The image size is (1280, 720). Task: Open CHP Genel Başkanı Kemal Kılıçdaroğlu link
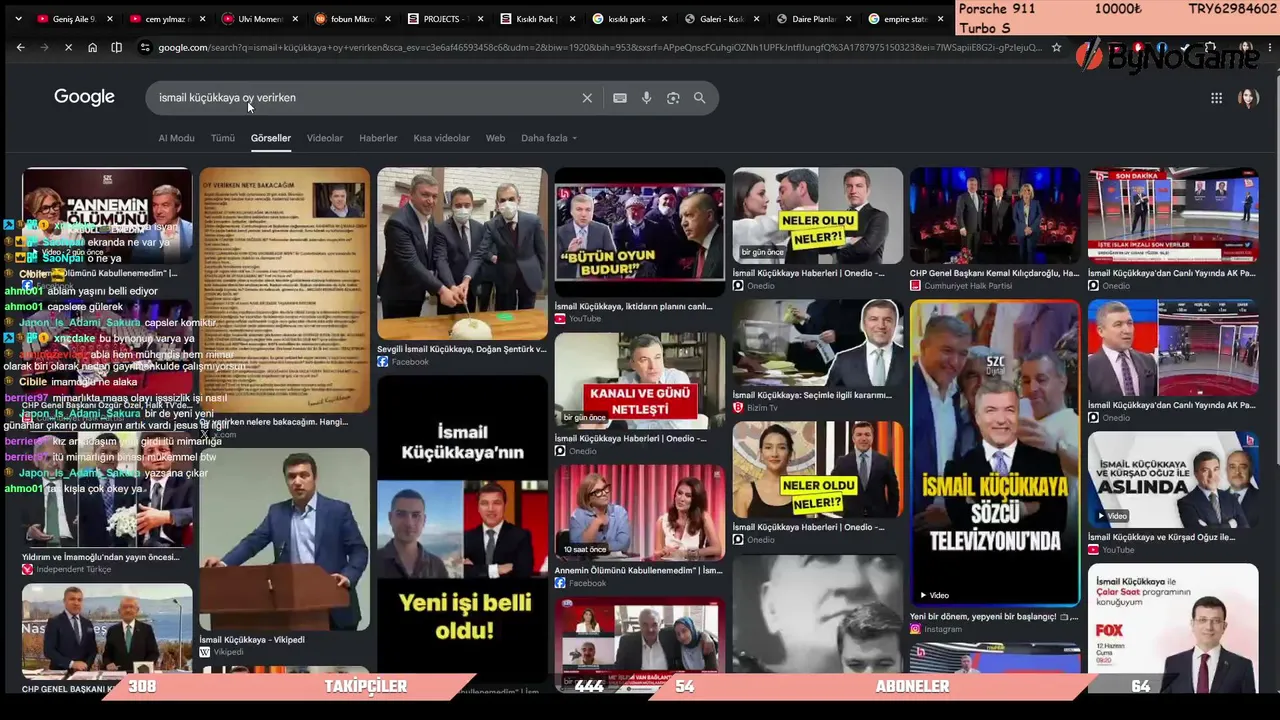pos(995,273)
